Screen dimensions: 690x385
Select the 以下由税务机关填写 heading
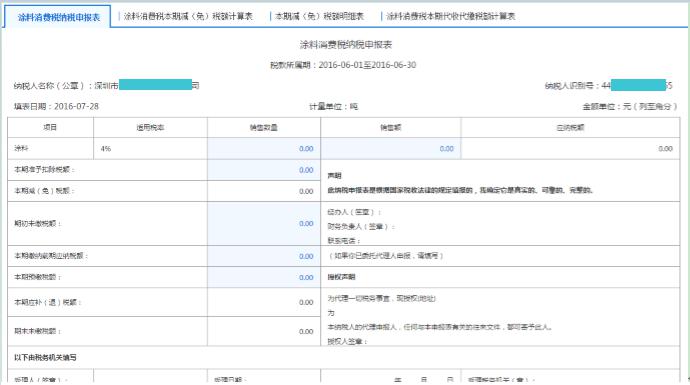tap(45, 358)
